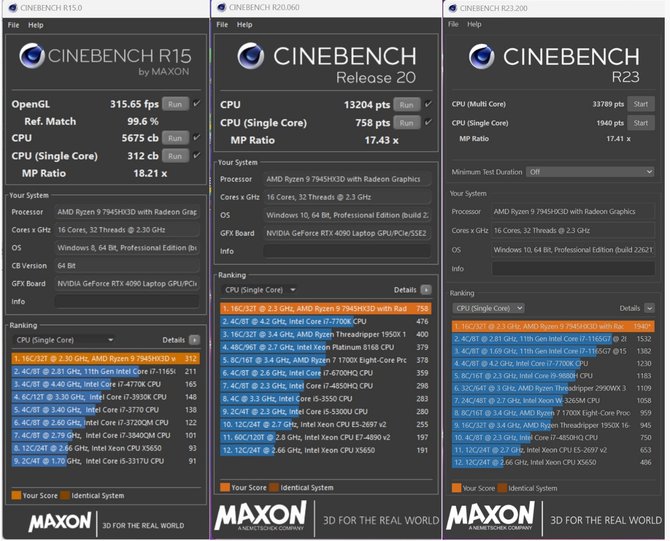Click the OS field in R23 system info
The width and height of the screenshot is (670, 541).
tap(573, 250)
